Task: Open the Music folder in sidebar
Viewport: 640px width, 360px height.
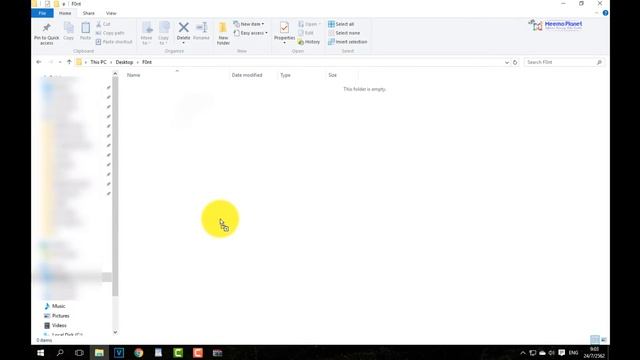Action: (55, 306)
